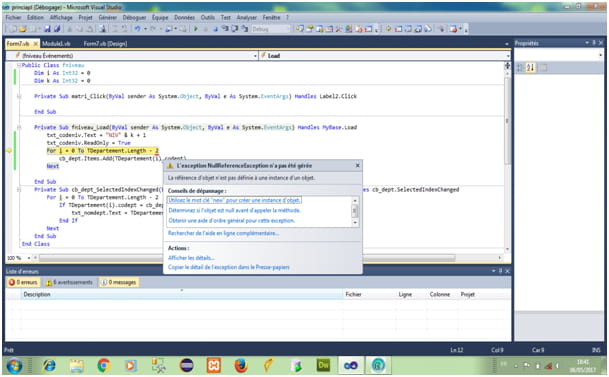
Task: Open the Déboguer menu
Action: (x=134, y=17)
